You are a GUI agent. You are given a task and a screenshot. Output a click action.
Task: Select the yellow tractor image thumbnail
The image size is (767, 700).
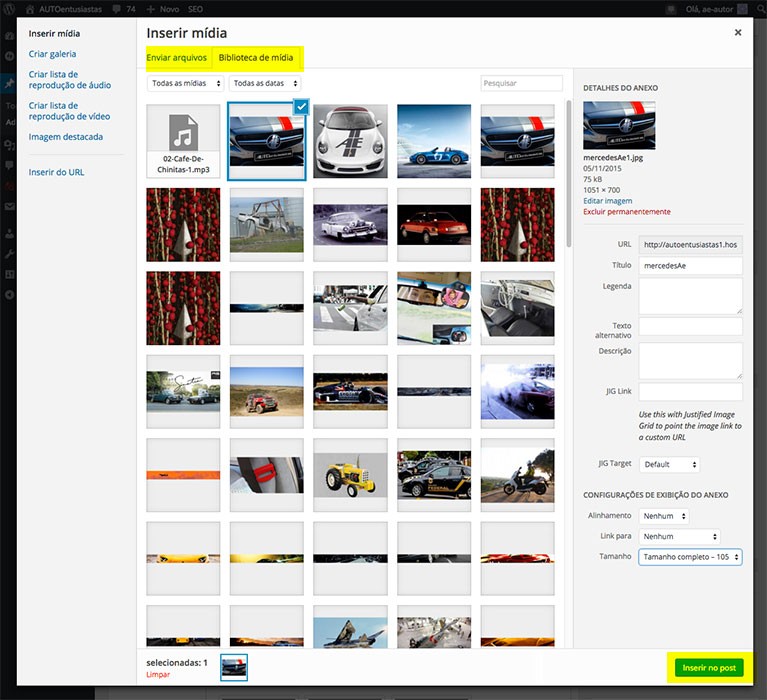point(351,475)
